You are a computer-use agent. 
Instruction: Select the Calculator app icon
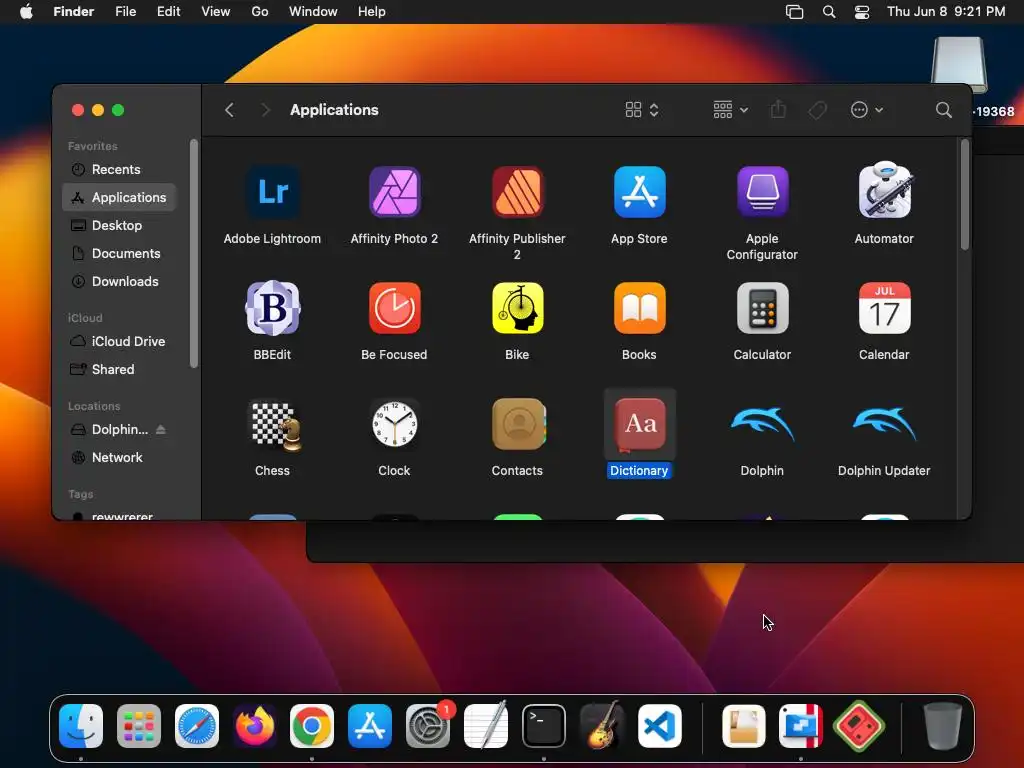tap(762, 308)
